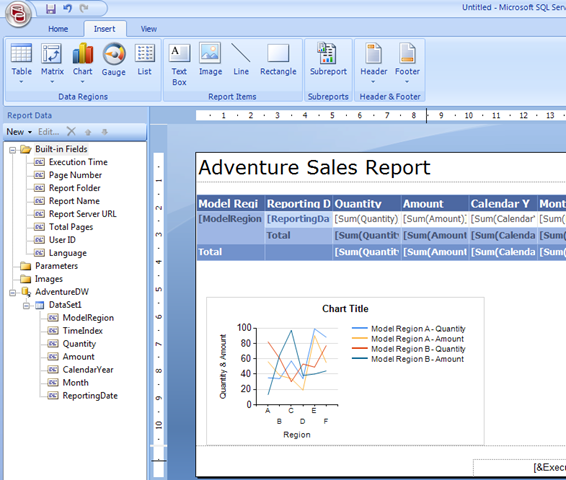
Task: Save the report with the floppy disk icon
Action: coord(51,8)
